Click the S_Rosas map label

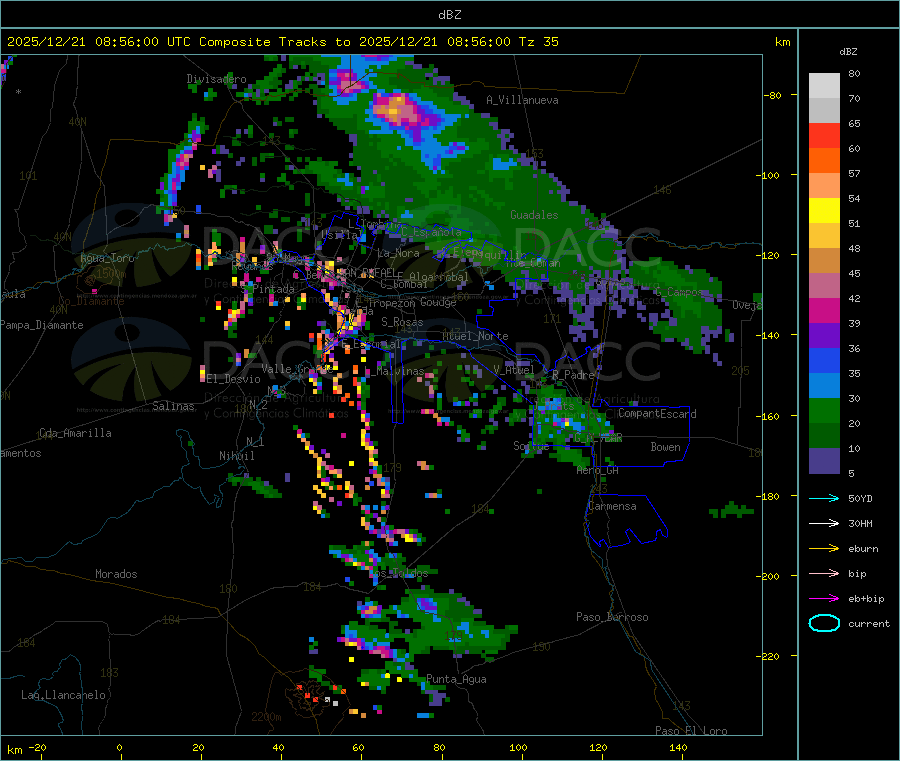tap(402, 322)
